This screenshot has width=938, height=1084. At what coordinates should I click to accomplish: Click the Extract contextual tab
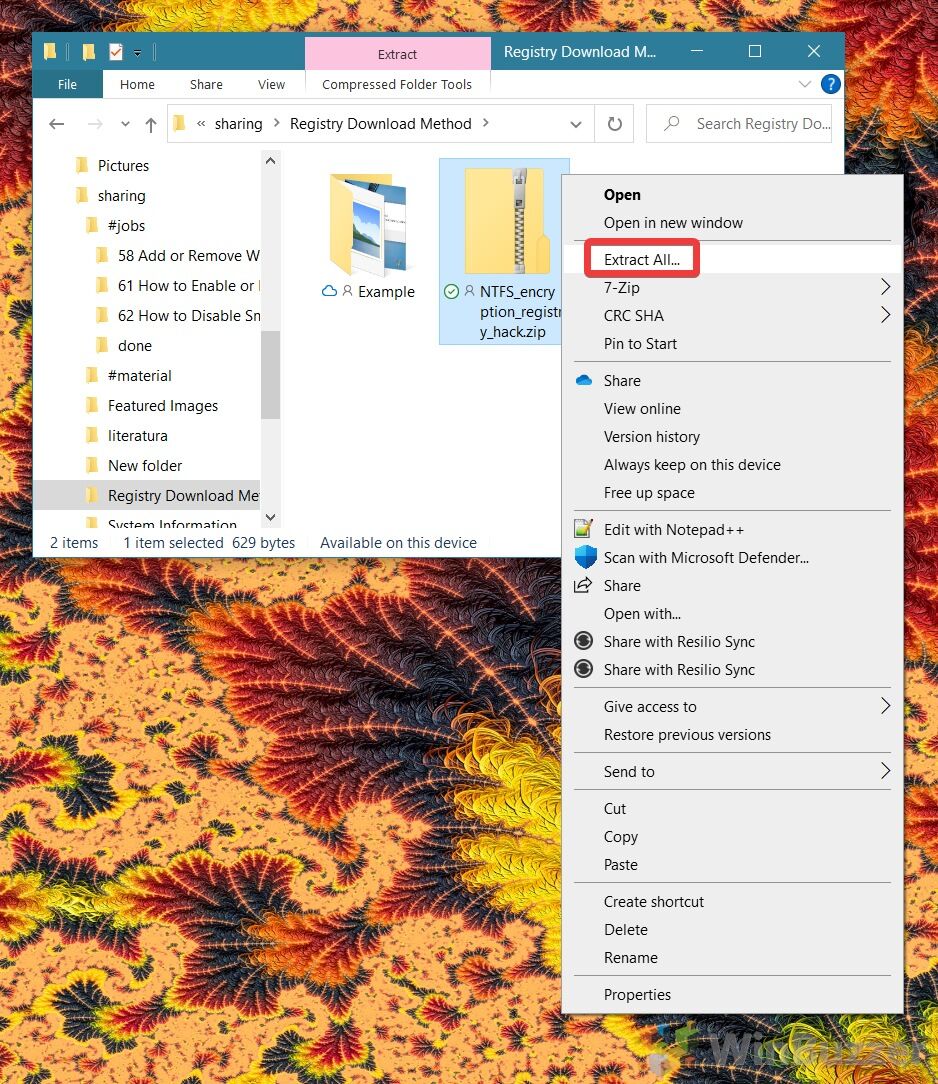397,54
